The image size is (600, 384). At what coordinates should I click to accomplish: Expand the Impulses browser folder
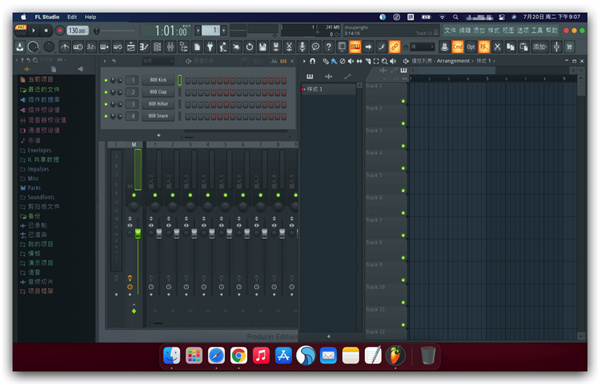pyautogui.click(x=34, y=169)
